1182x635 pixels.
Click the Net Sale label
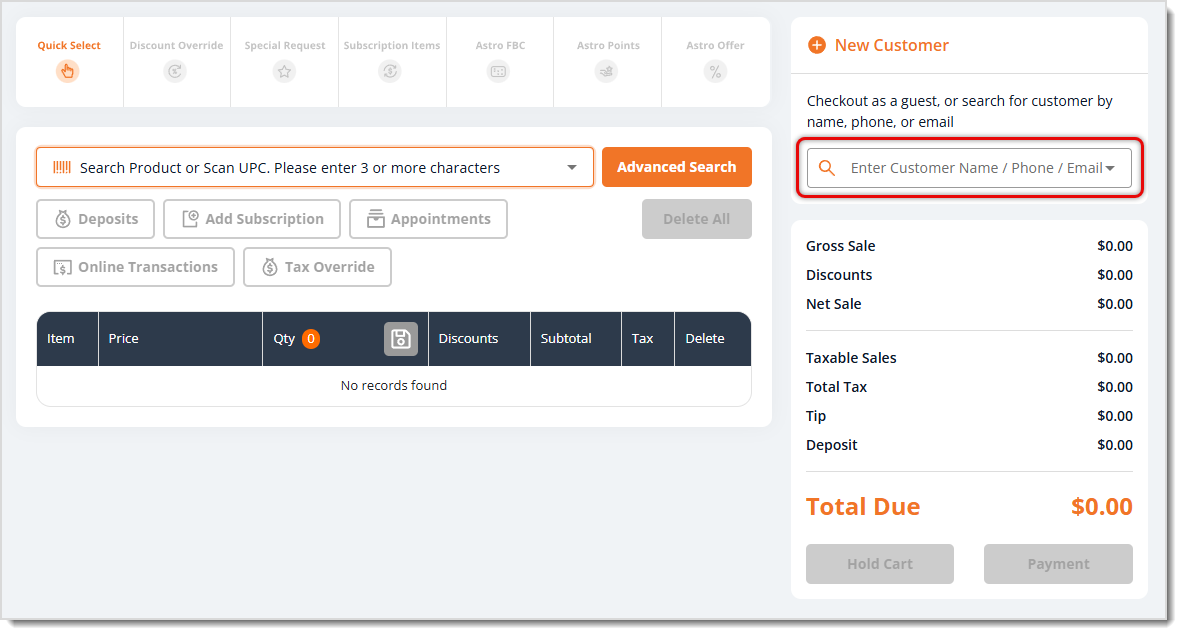coord(834,304)
